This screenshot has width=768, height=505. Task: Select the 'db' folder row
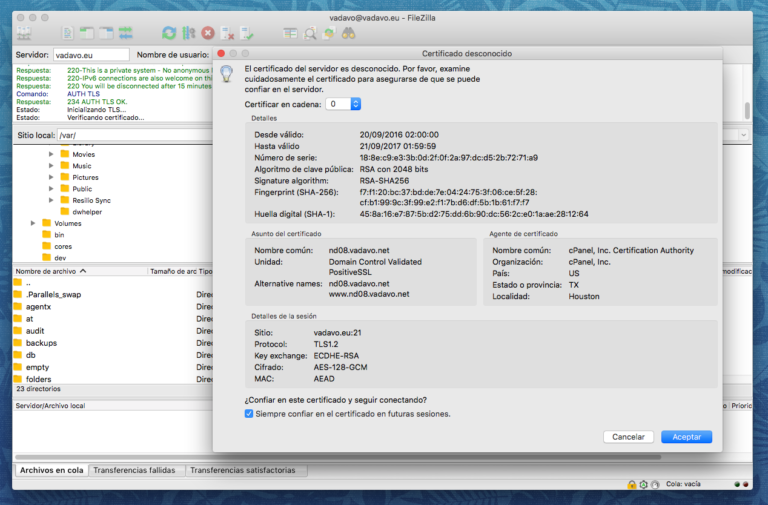pos(113,355)
